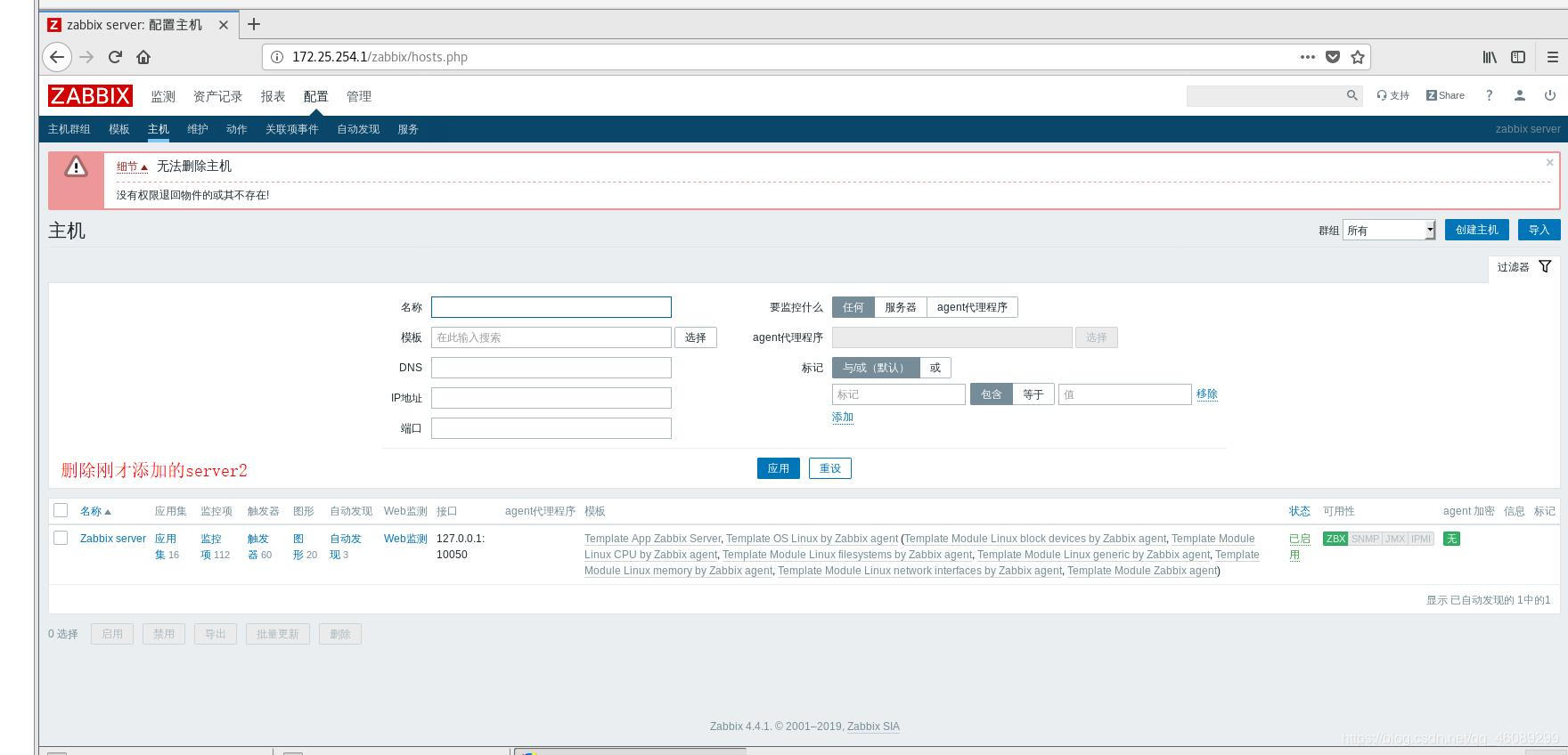Open Share link in header
The height and width of the screenshot is (755, 1568).
coord(1445,95)
